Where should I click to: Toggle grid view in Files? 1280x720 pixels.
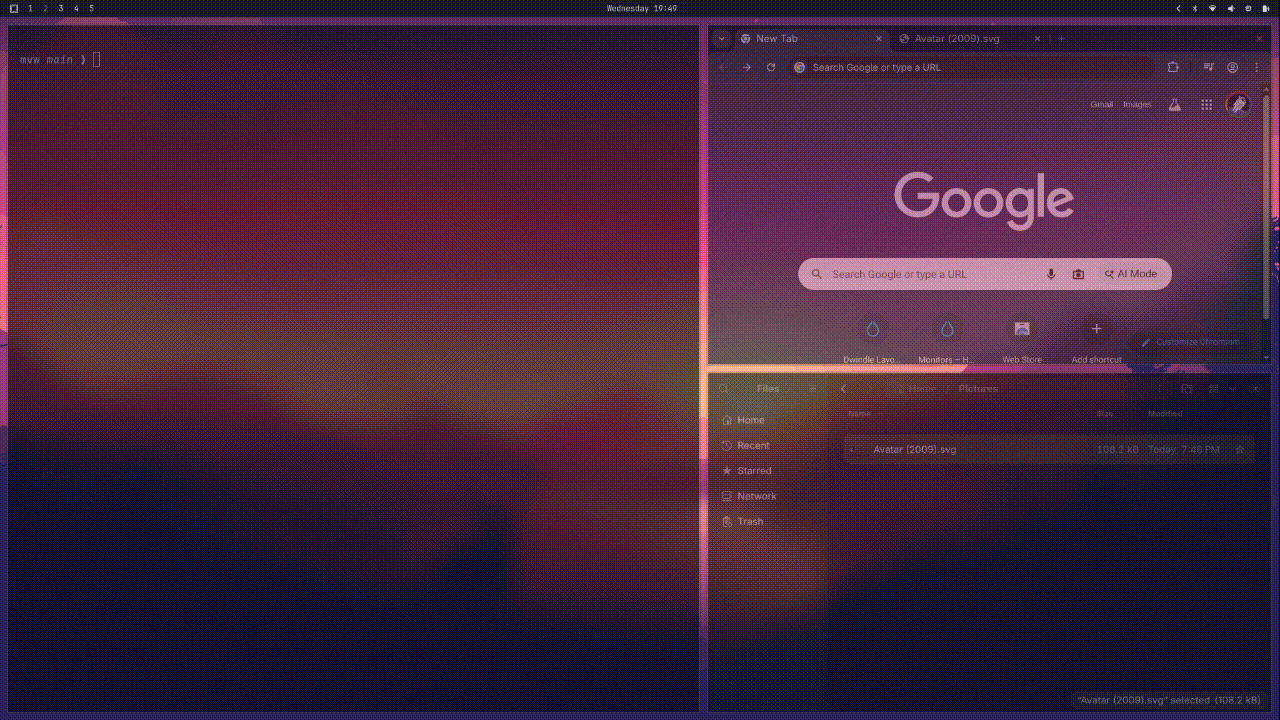[x=1213, y=389]
